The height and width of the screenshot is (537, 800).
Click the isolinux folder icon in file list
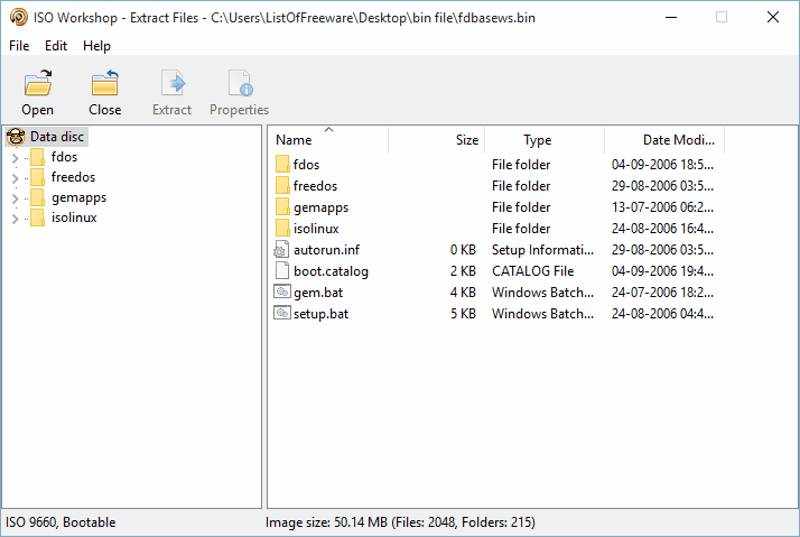pos(282,228)
